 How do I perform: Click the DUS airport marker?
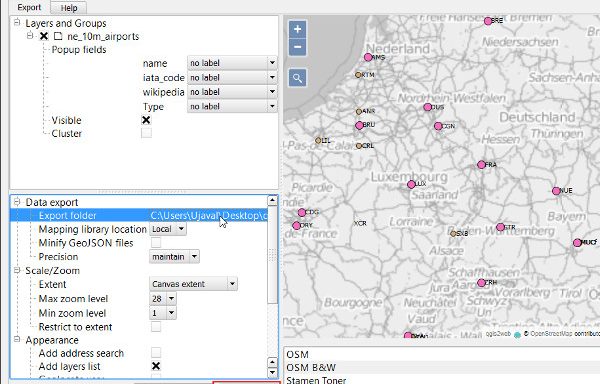tap(428, 107)
